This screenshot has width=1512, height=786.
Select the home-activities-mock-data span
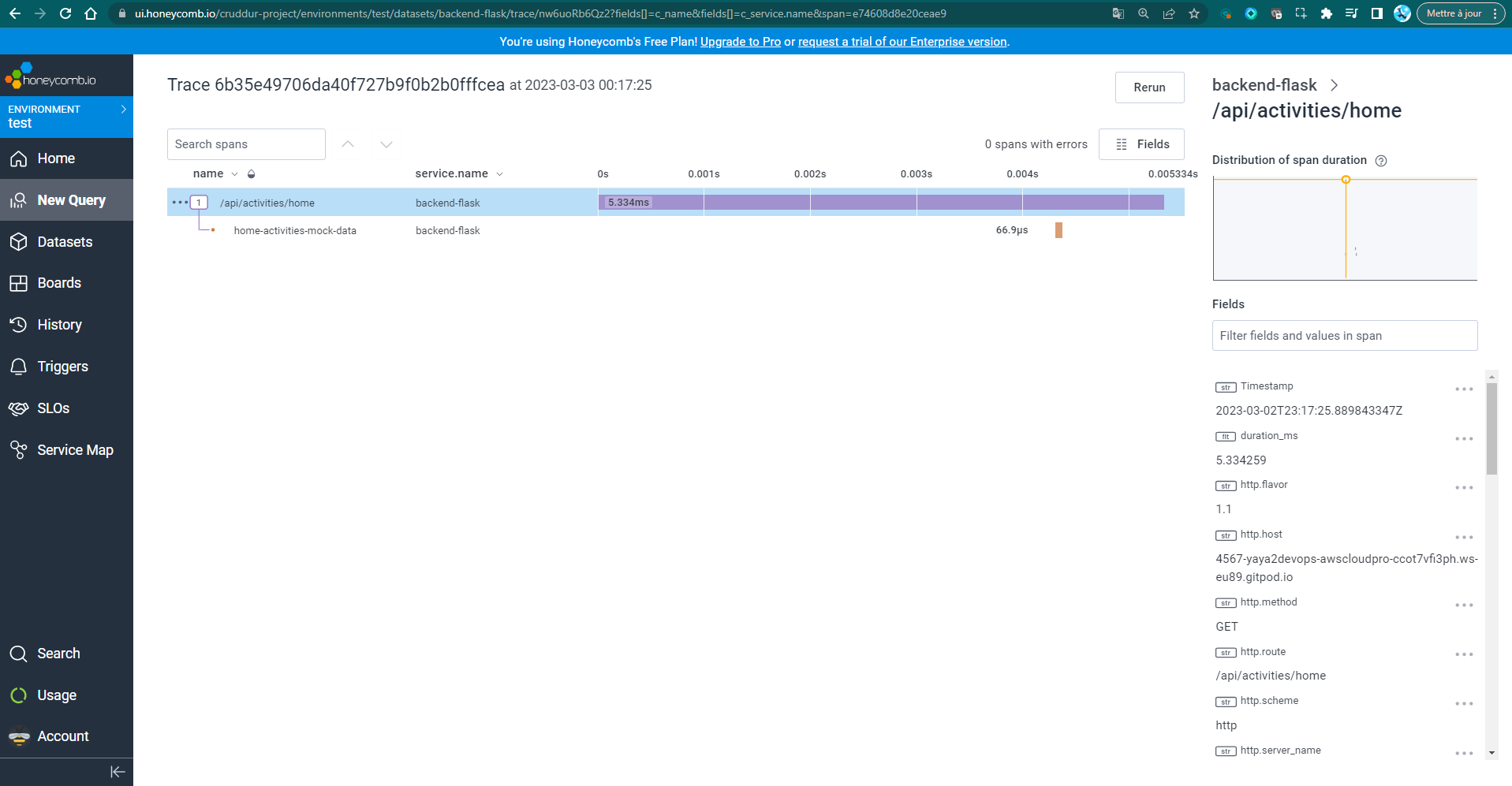pyautogui.click(x=295, y=231)
